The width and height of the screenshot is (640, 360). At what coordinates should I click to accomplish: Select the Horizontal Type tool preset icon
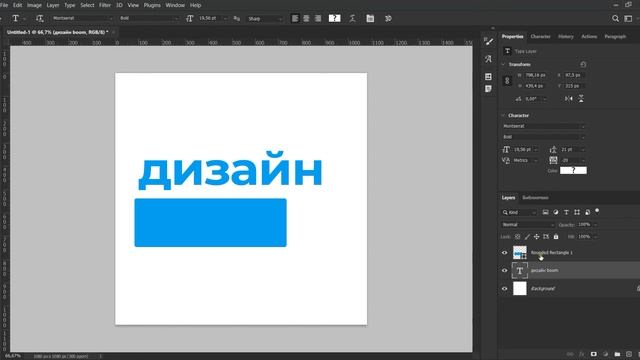coord(16,18)
